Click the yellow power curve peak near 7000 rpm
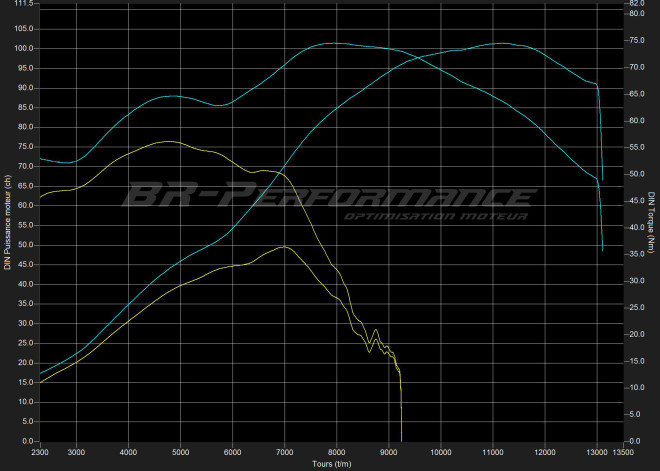Viewport: 660px width, 471px height. [x=284, y=247]
